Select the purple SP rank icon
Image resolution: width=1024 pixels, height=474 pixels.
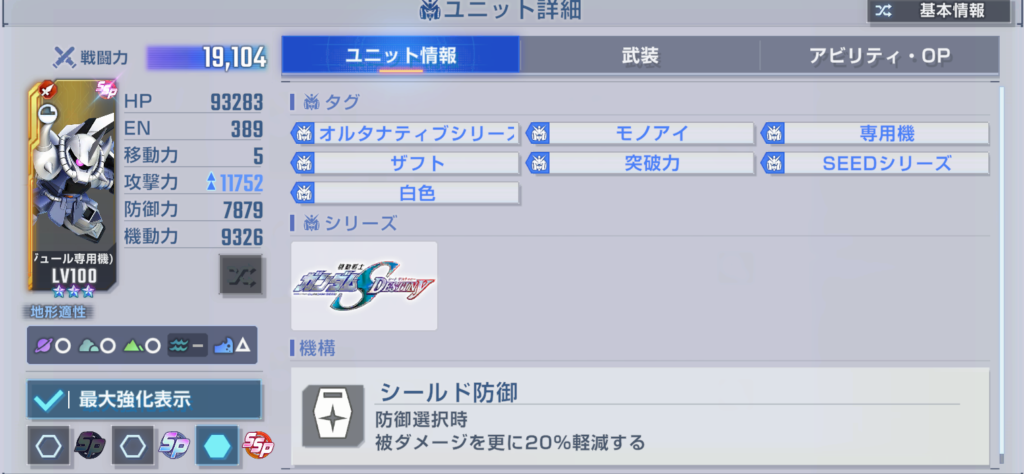point(174,446)
